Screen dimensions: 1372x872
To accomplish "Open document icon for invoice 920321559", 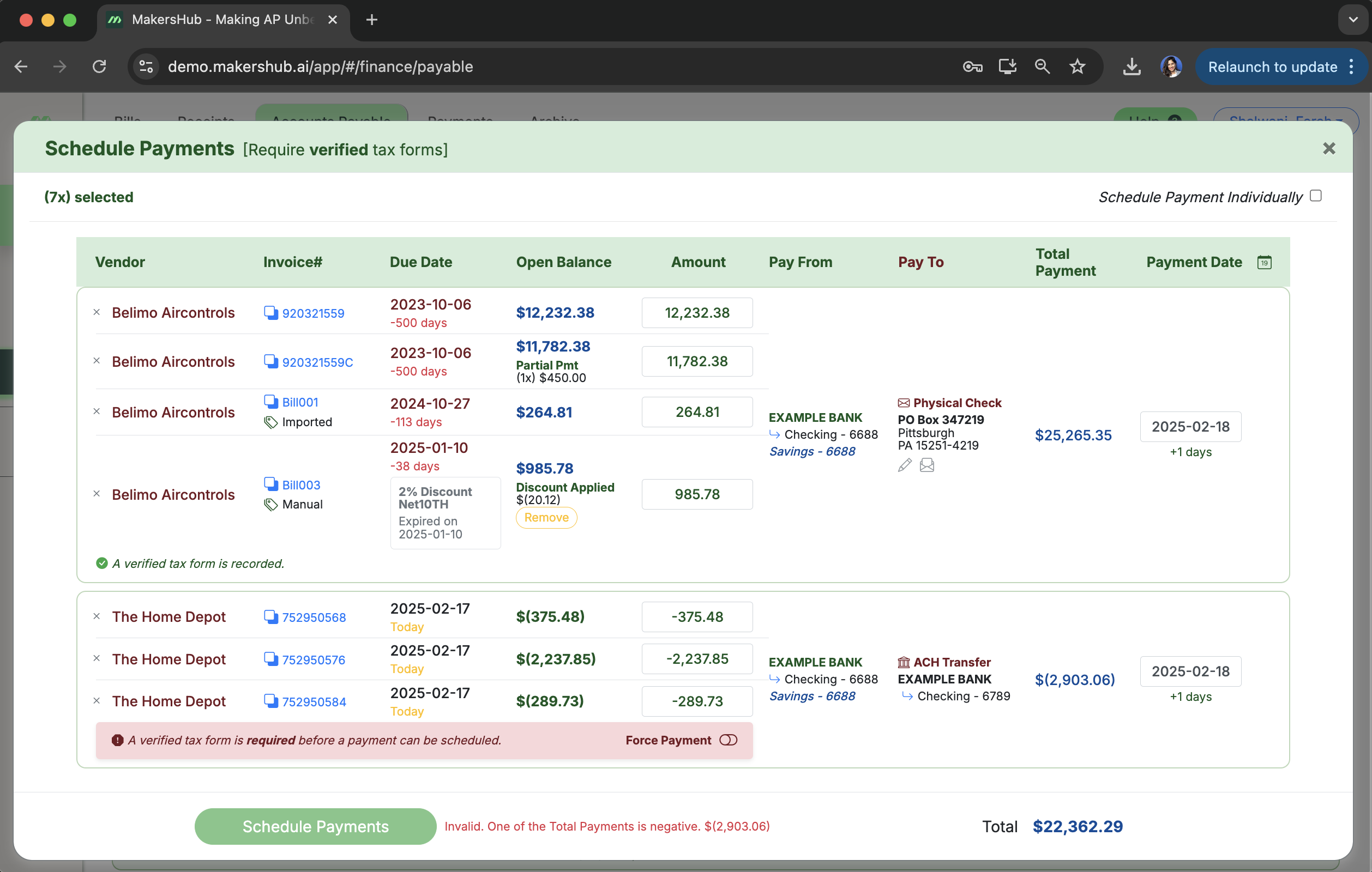I will point(270,313).
